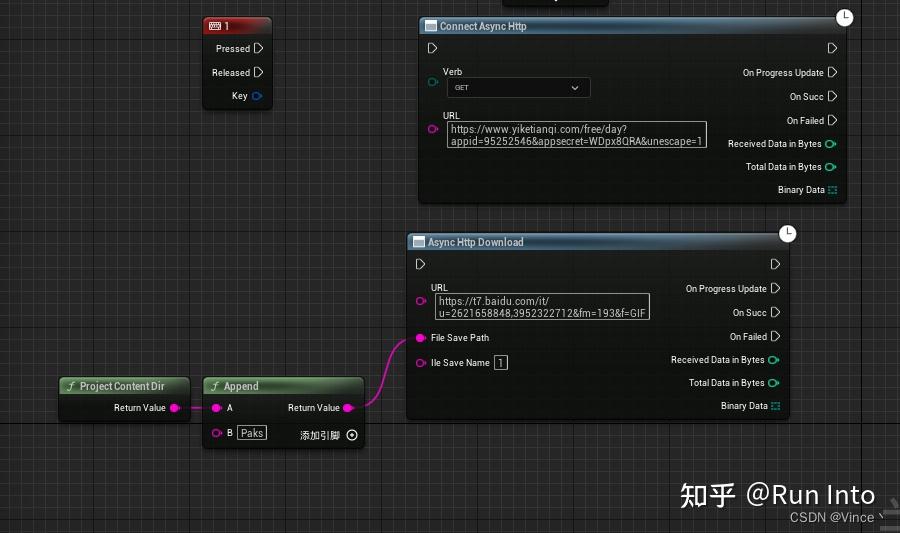This screenshot has width=900, height=533.
Task: Click Received Data in Bytes pin of Async Http Download
Action: tap(774, 360)
